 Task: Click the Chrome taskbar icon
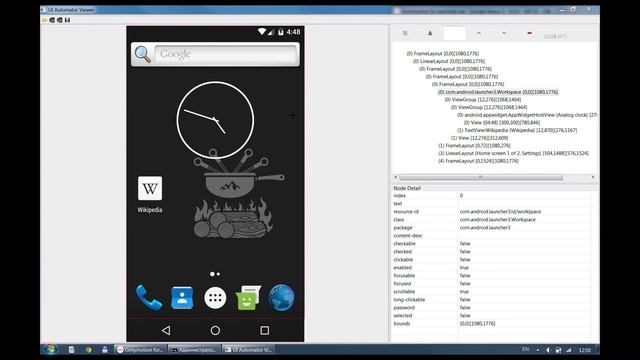(x=89, y=349)
